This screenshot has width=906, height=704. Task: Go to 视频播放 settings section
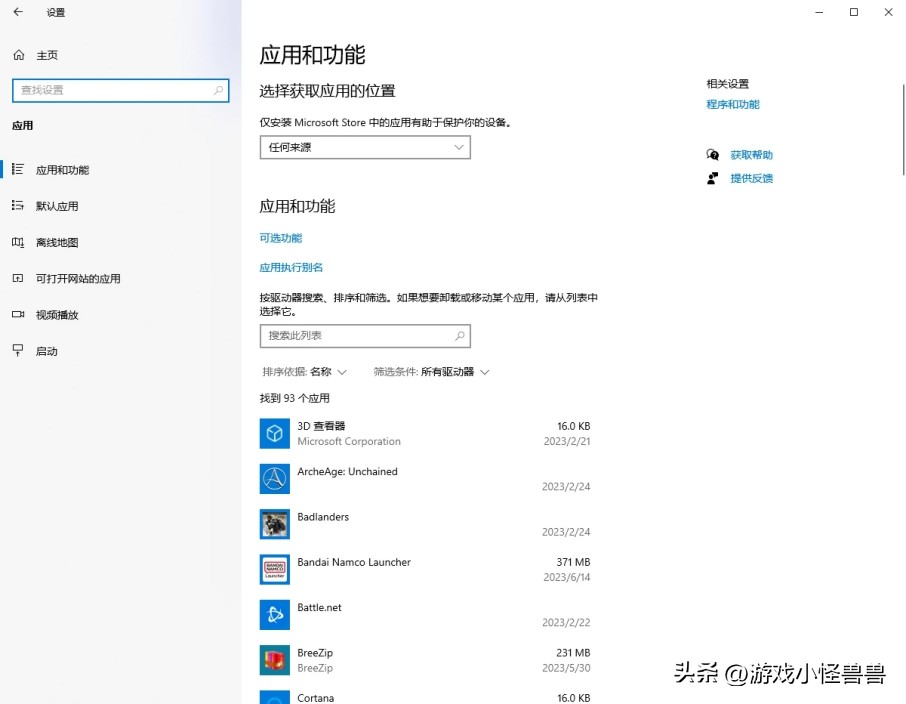click(57, 315)
